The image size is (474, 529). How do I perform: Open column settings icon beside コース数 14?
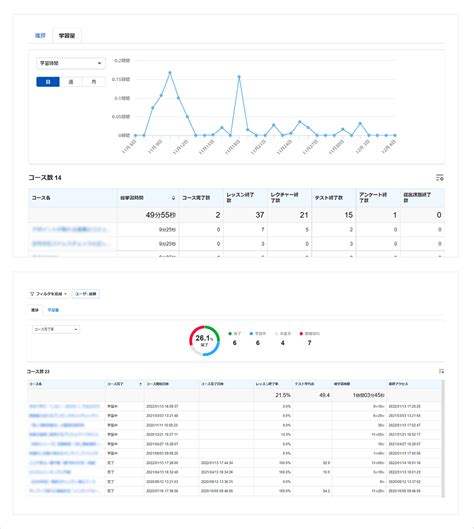[x=439, y=177]
